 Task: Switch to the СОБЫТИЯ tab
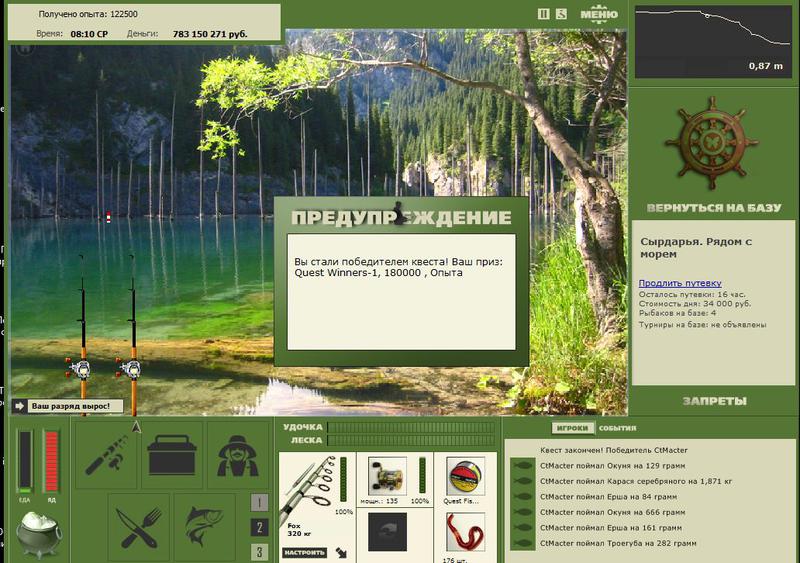point(617,428)
